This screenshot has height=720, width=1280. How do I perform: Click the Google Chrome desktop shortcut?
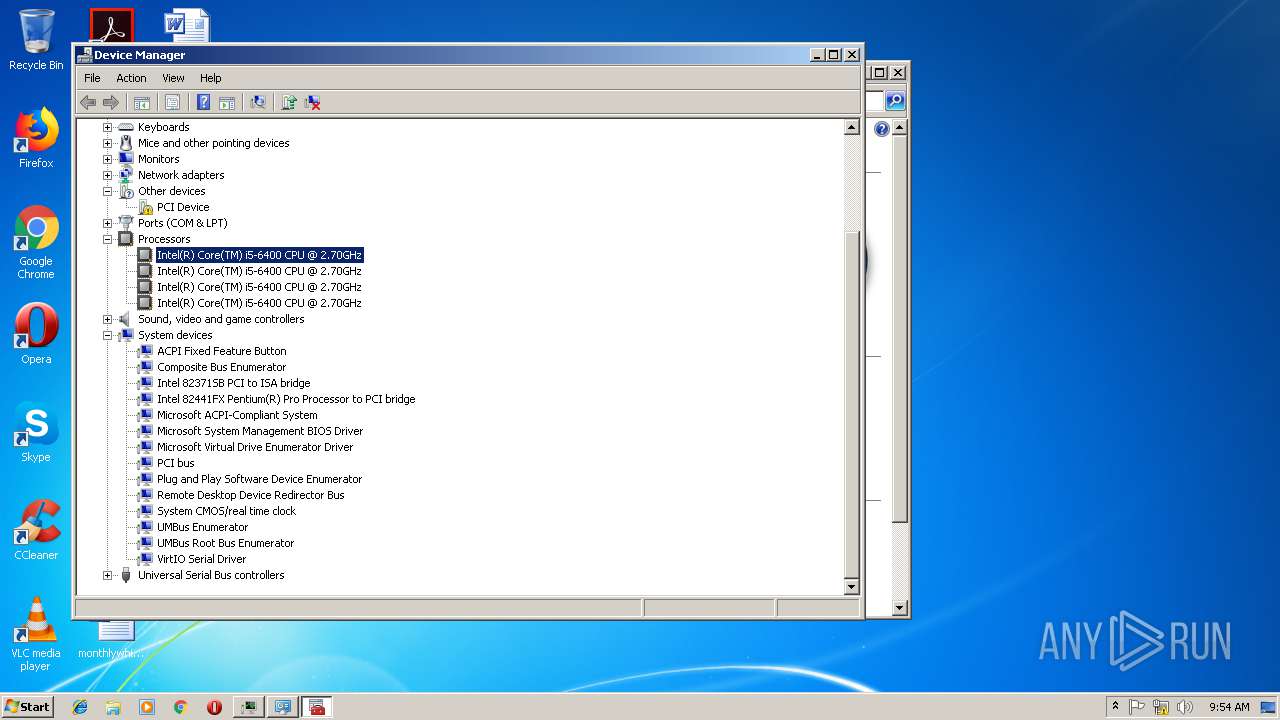(x=36, y=243)
